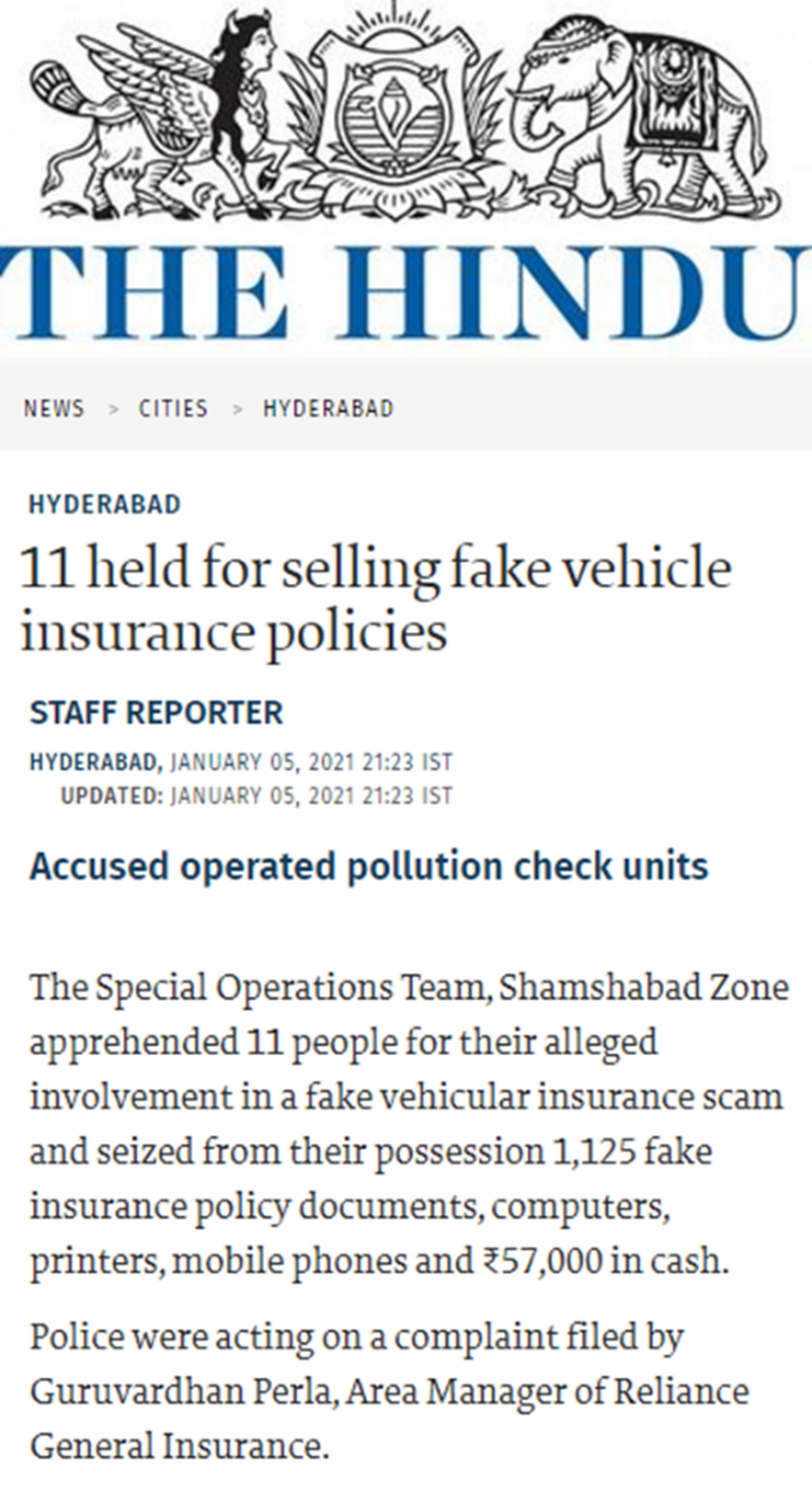Click the UPDATED timestamp text
This screenshot has width=812, height=1492.
256,792
